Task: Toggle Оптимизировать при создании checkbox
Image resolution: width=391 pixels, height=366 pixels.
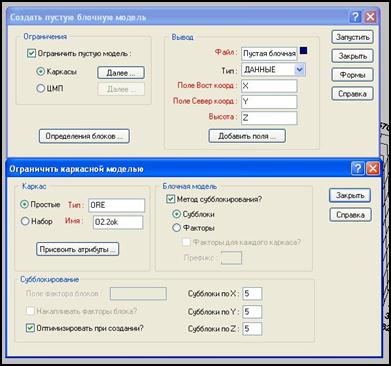Action: (30, 328)
